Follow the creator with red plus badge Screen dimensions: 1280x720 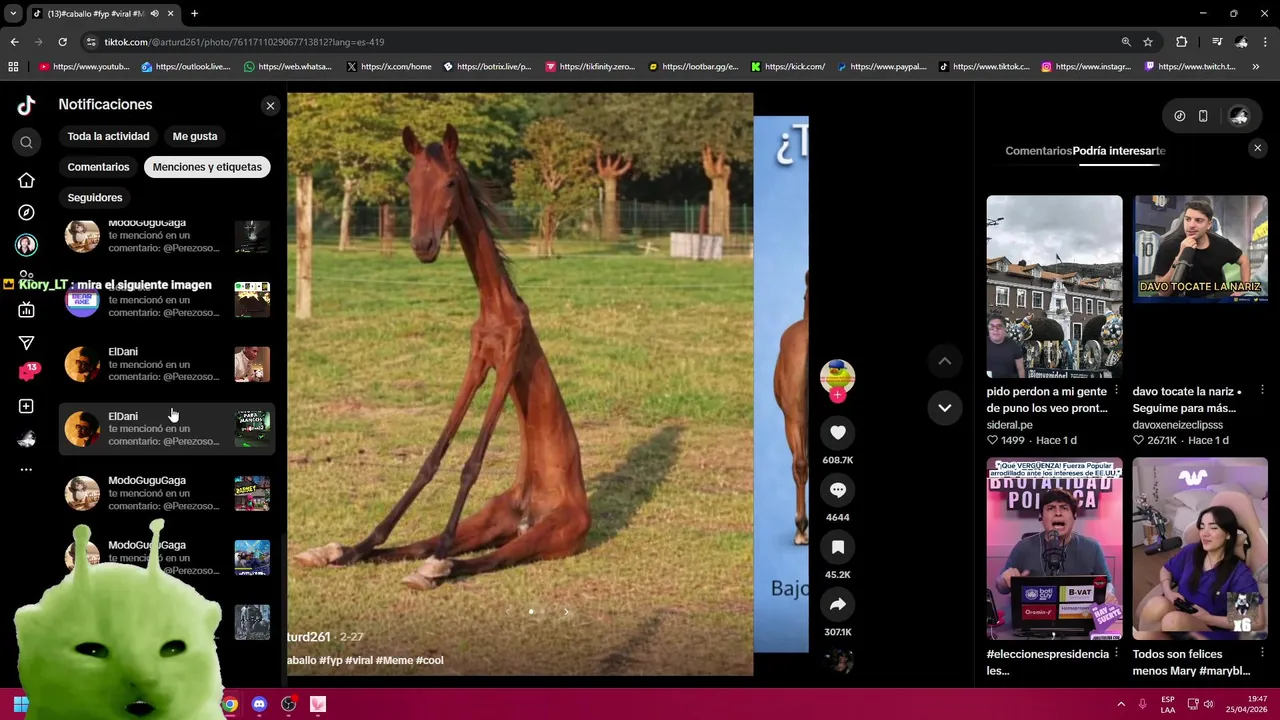(838, 395)
